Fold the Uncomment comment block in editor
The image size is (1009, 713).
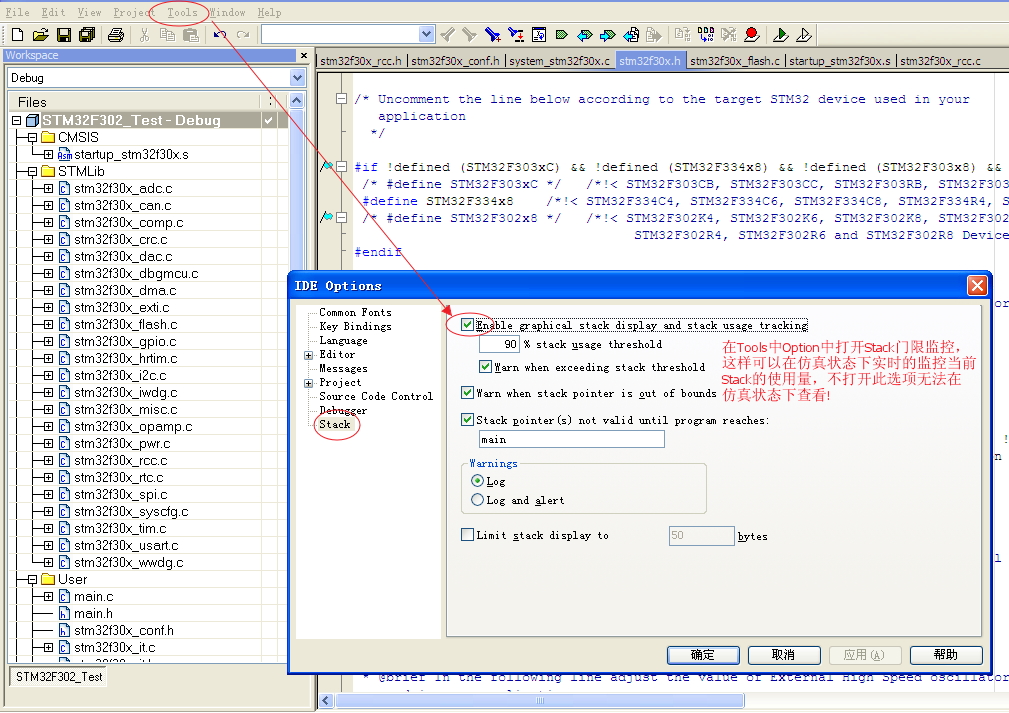click(342, 98)
